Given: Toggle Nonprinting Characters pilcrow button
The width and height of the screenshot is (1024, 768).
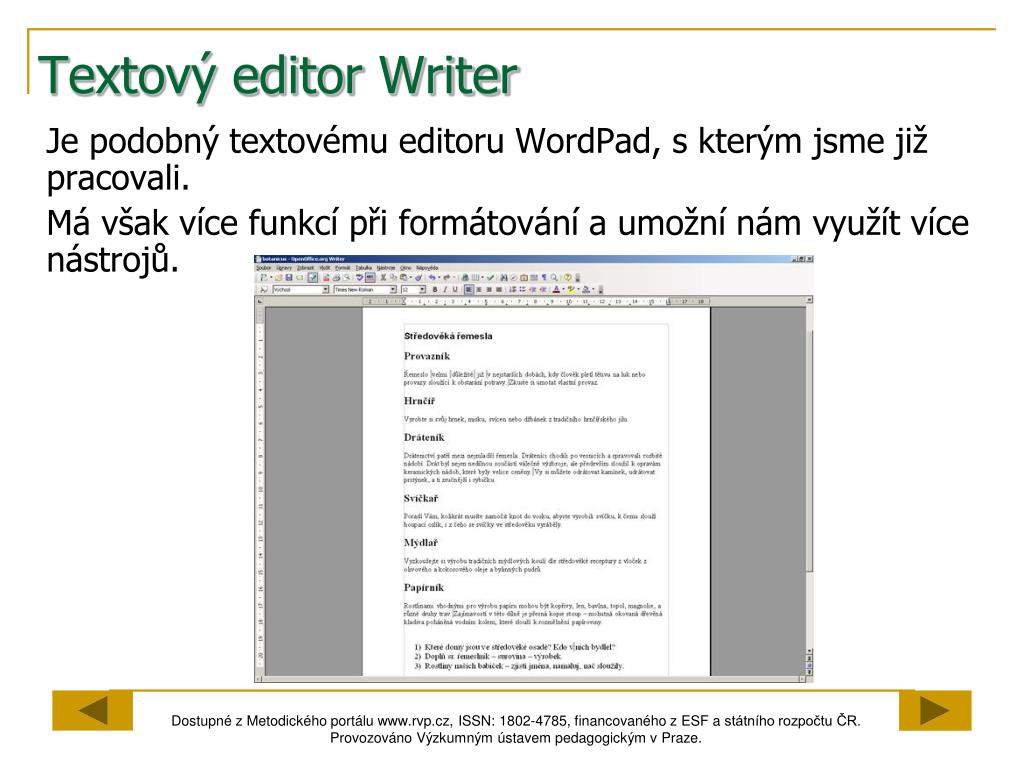Looking at the screenshot, I should click(x=544, y=277).
